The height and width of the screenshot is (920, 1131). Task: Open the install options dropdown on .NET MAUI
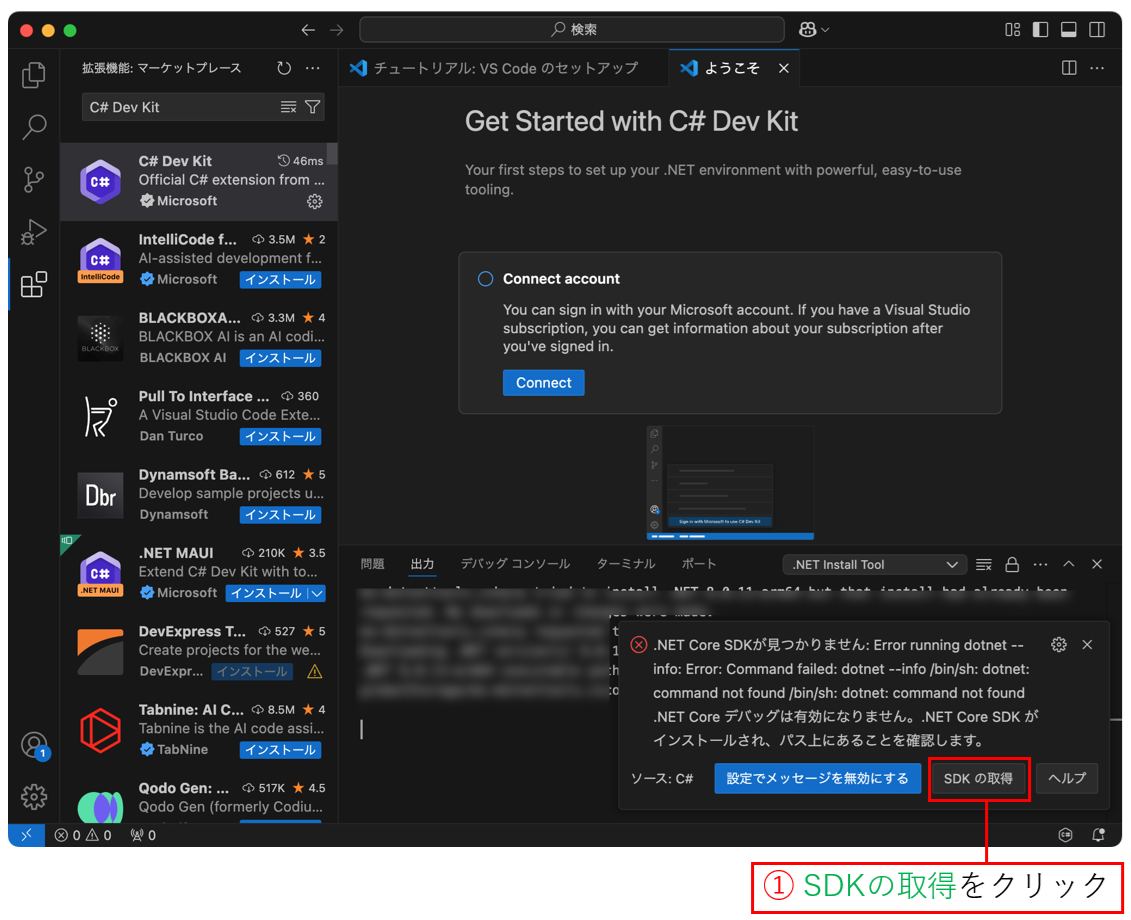(x=316, y=592)
